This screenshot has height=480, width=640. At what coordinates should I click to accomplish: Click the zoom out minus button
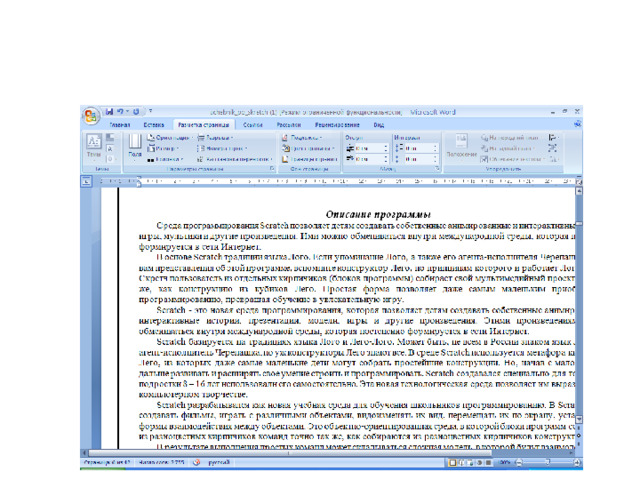pos(518,462)
